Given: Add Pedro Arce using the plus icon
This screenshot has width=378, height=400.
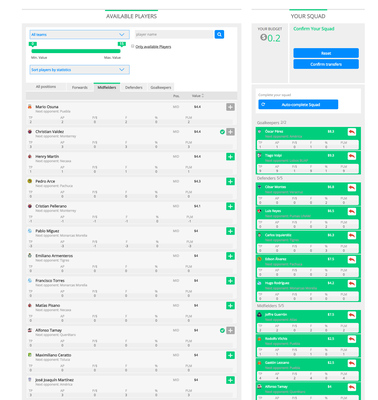Looking at the screenshot, I should 230,182.
